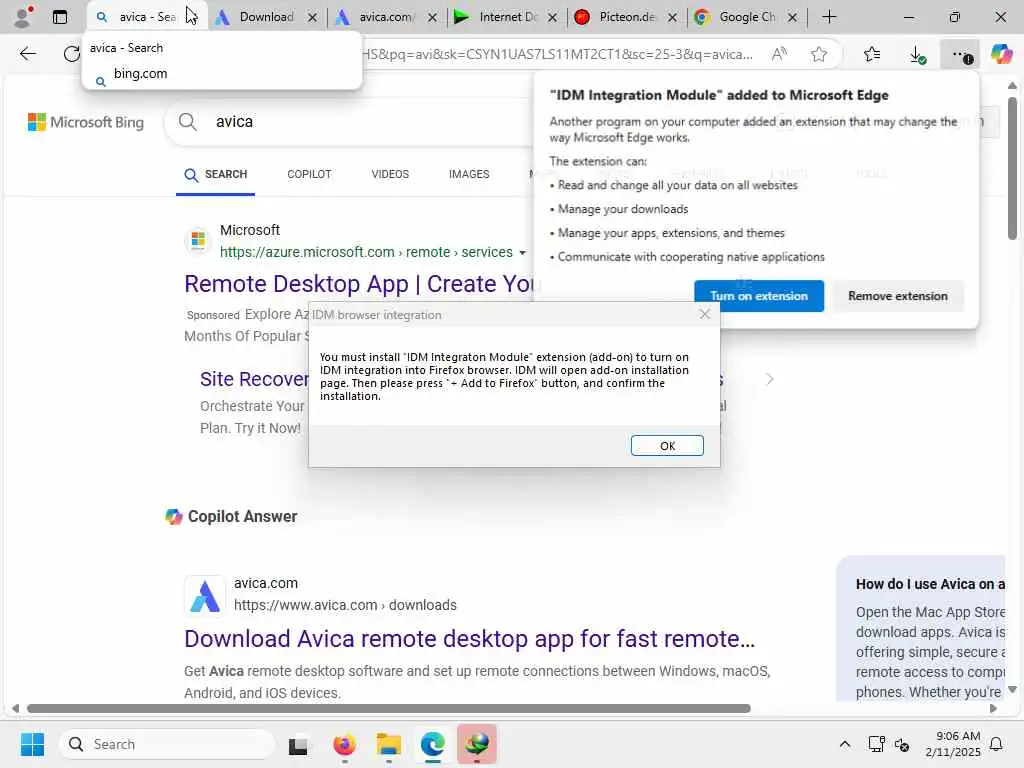Screen dimensions: 1024x768
Task: Select the IMAGES tab in Bing
Action: [x=469, y=174]
